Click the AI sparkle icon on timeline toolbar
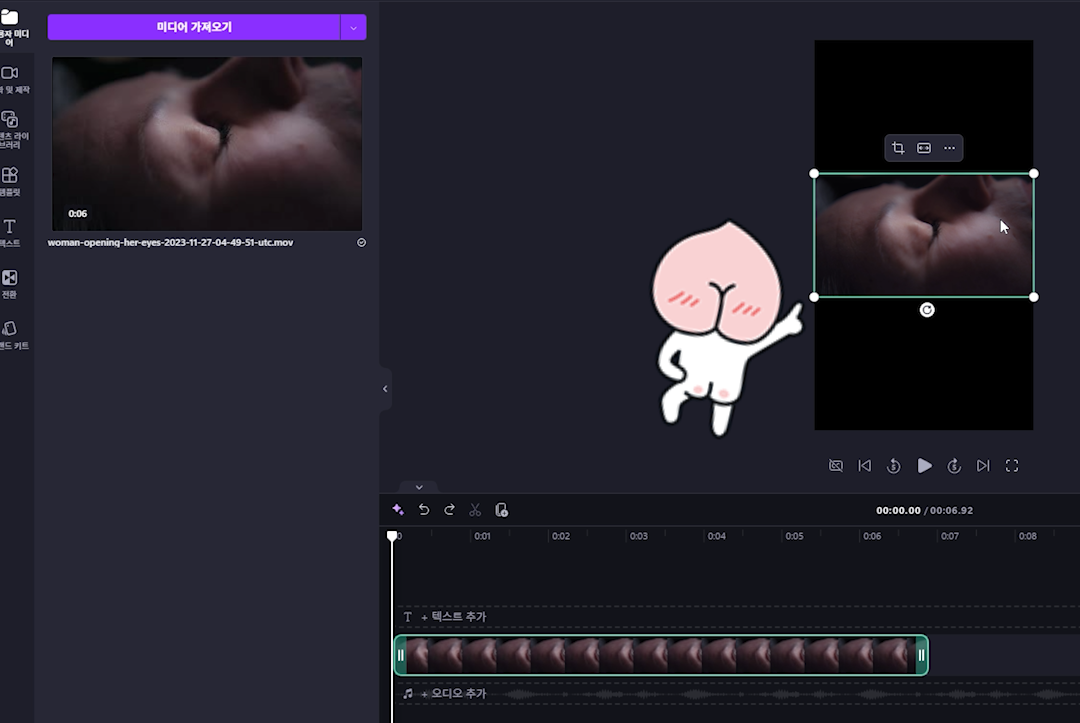Screen dimensions: 1080x723 (x=398, y=510)
